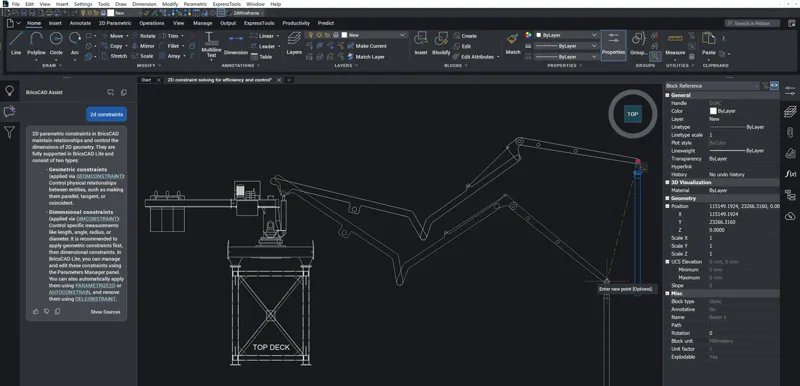Viewport: 800px width, 386px height.
Task: Activate the Dimension tool
Action: (236, 45)
